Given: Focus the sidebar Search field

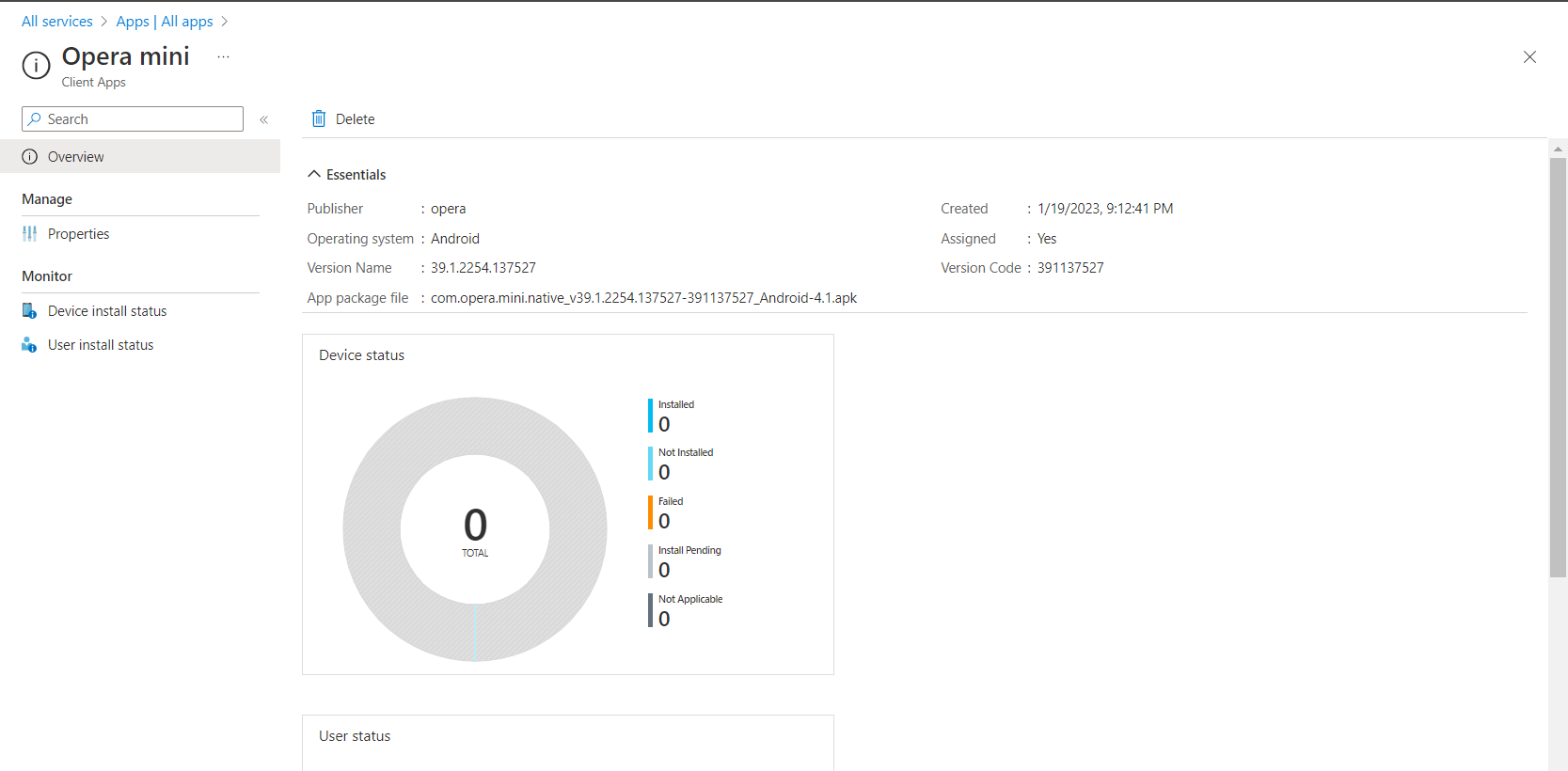Looking at the screenshot, I should 133,118.
